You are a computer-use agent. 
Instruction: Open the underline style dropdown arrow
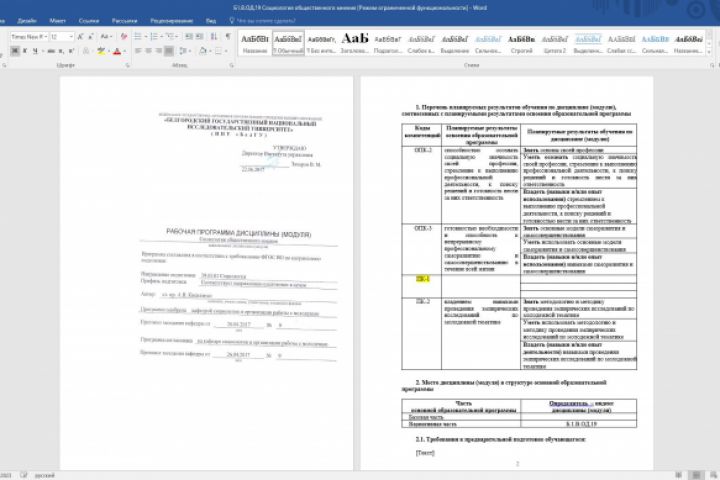(x=41, y=51)
